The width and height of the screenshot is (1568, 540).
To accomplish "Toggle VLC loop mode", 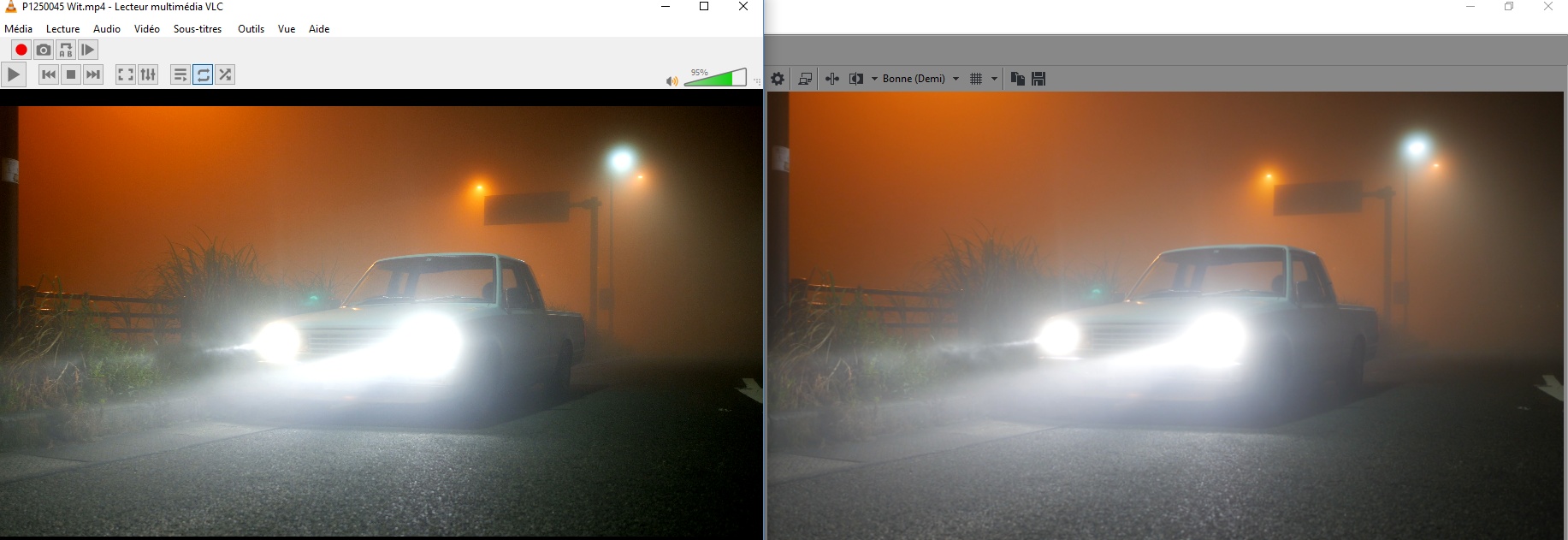I will [x=203, y=74].
